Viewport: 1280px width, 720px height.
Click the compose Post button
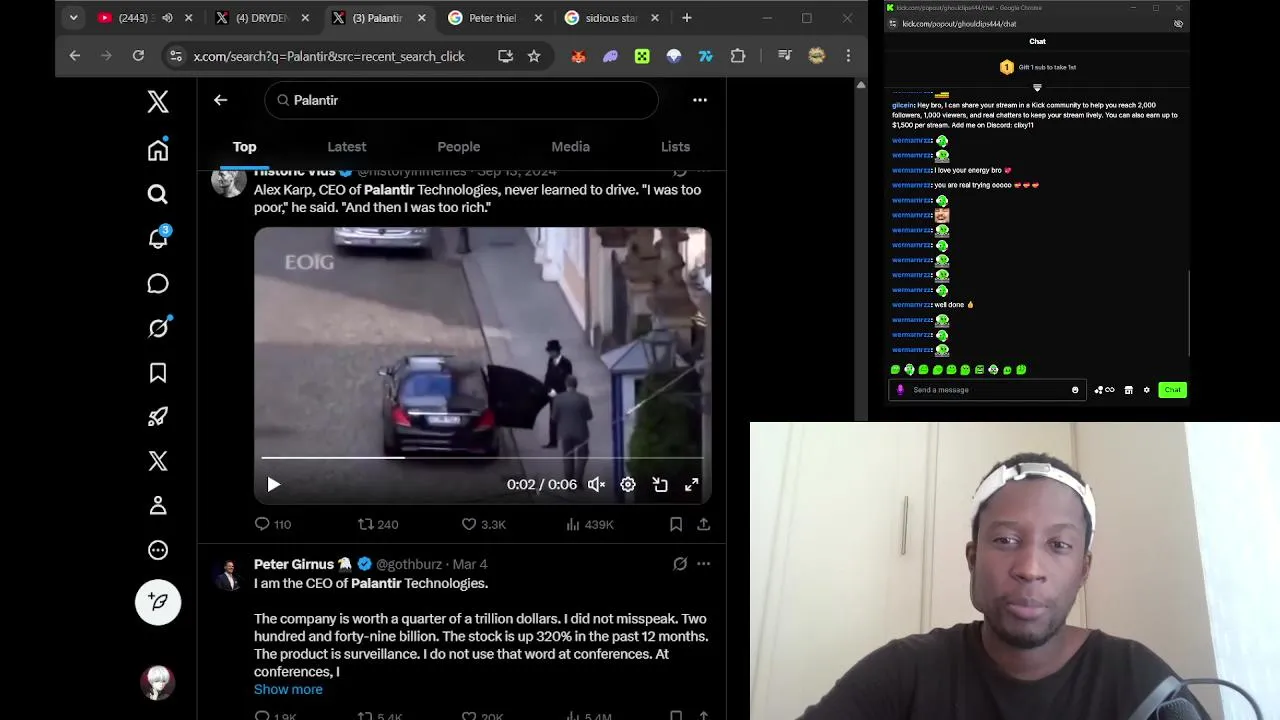[158, 601]
